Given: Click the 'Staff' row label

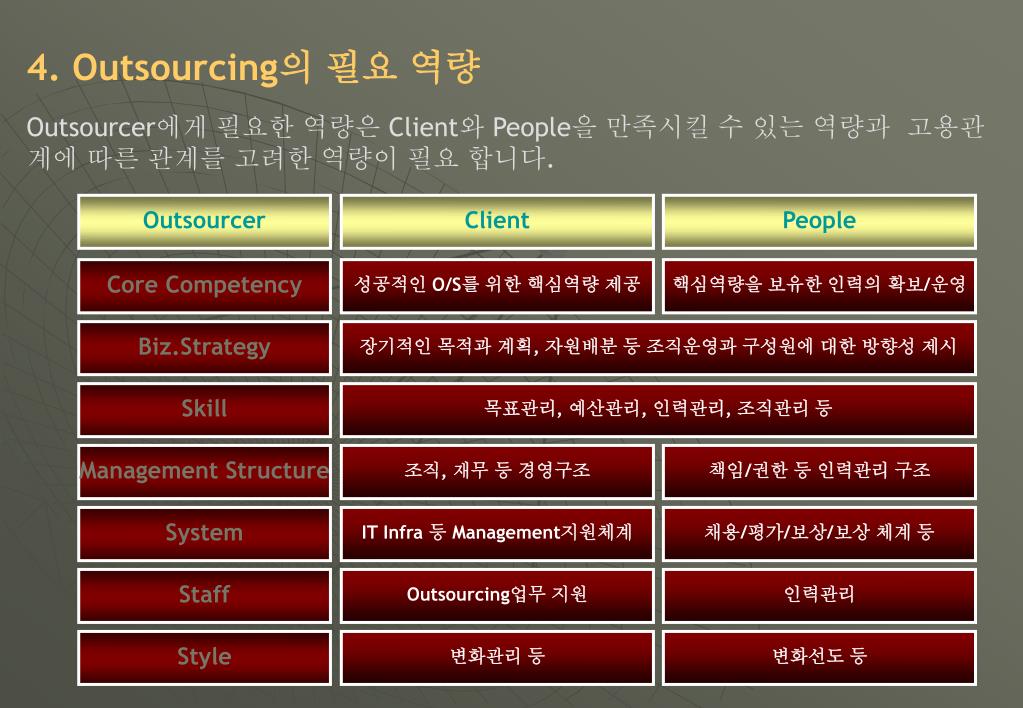Looking at the screenshot, I should click(204, 595).
